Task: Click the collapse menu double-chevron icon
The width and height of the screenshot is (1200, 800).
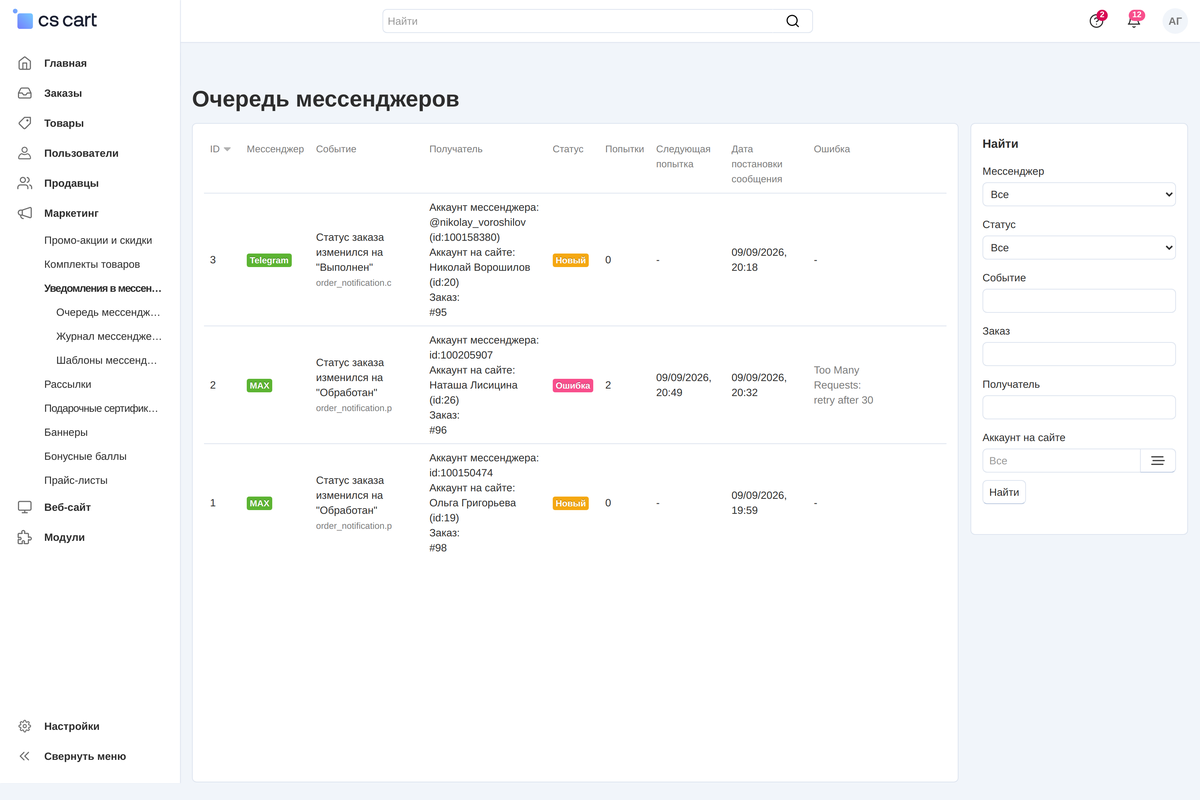Action: (x=25, y=756)
